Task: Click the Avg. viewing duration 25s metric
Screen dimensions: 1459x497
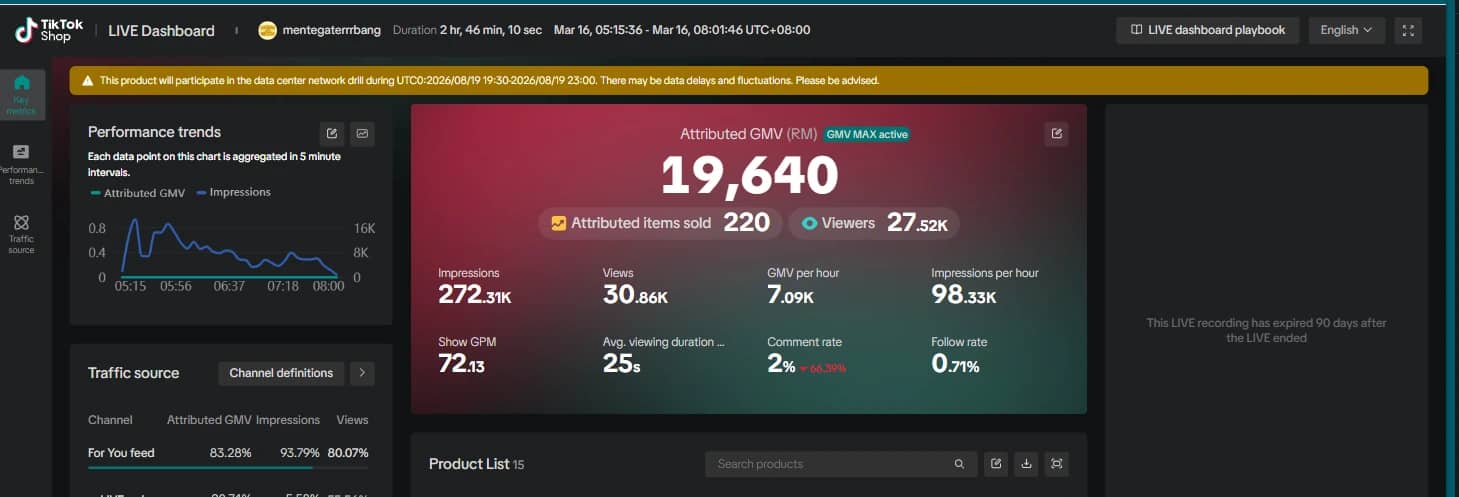Action: [664, 355]
